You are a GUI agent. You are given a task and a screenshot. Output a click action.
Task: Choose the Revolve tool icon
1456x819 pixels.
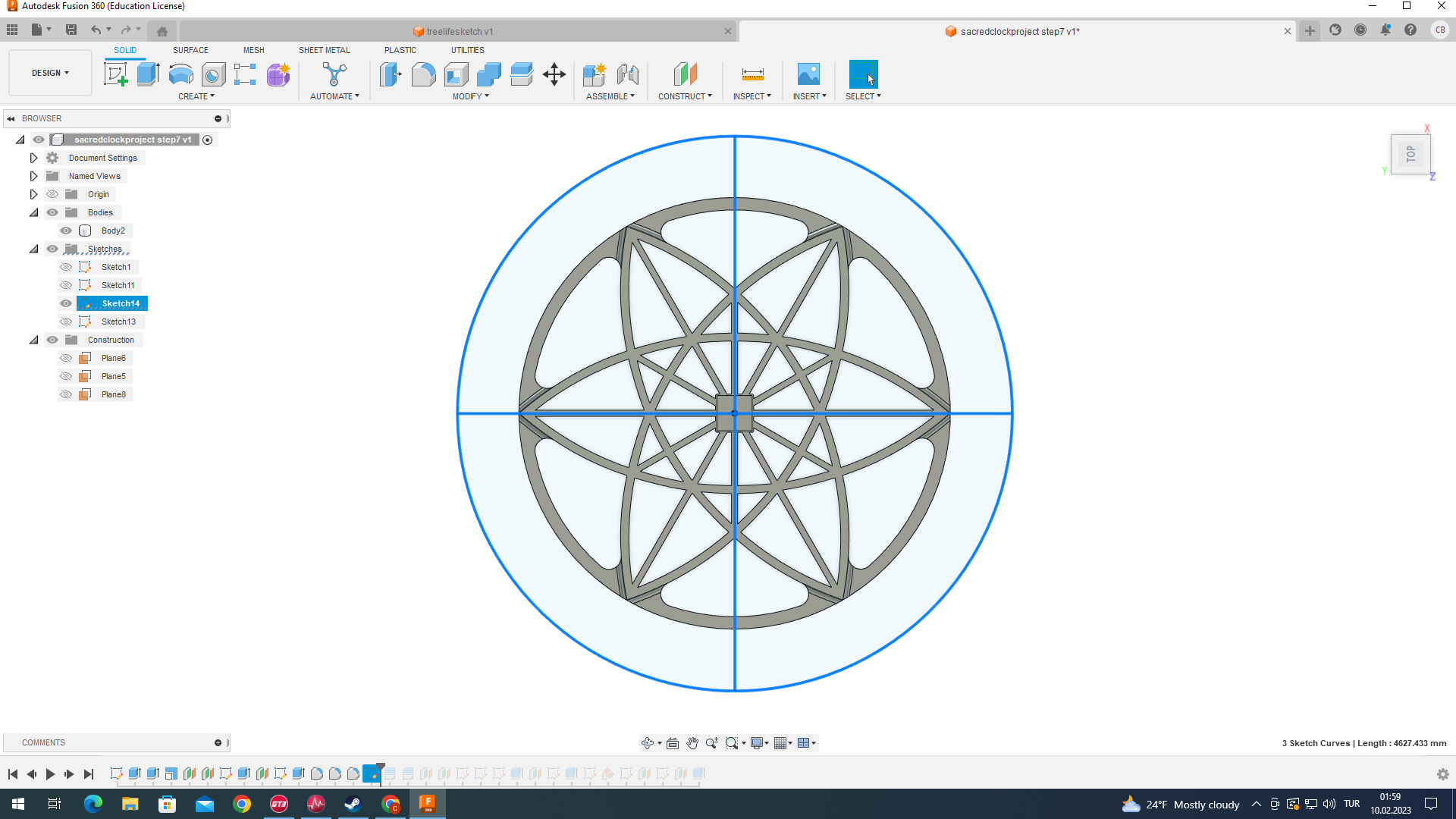click(x=180, y=74)
